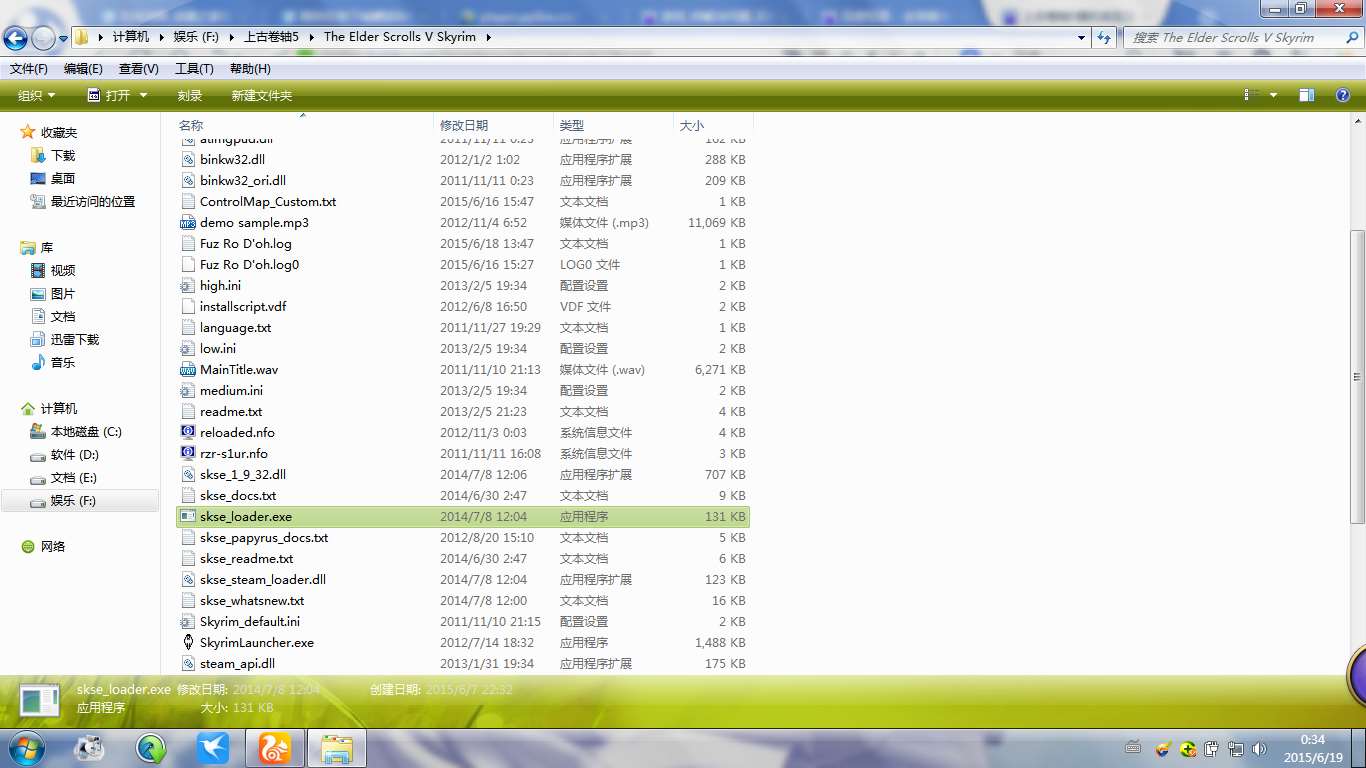
Task: Select 下载 folder in favorites
Action: [63, 156]
